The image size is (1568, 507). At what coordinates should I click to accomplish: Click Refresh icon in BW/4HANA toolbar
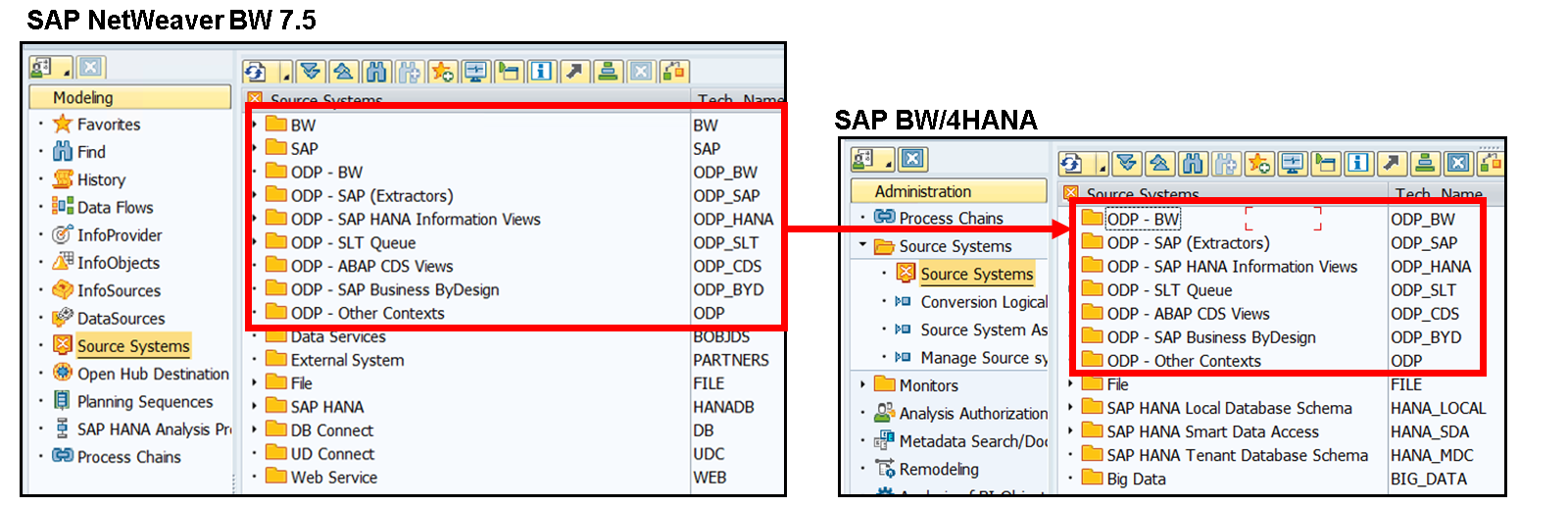(x=1071, y=163)
